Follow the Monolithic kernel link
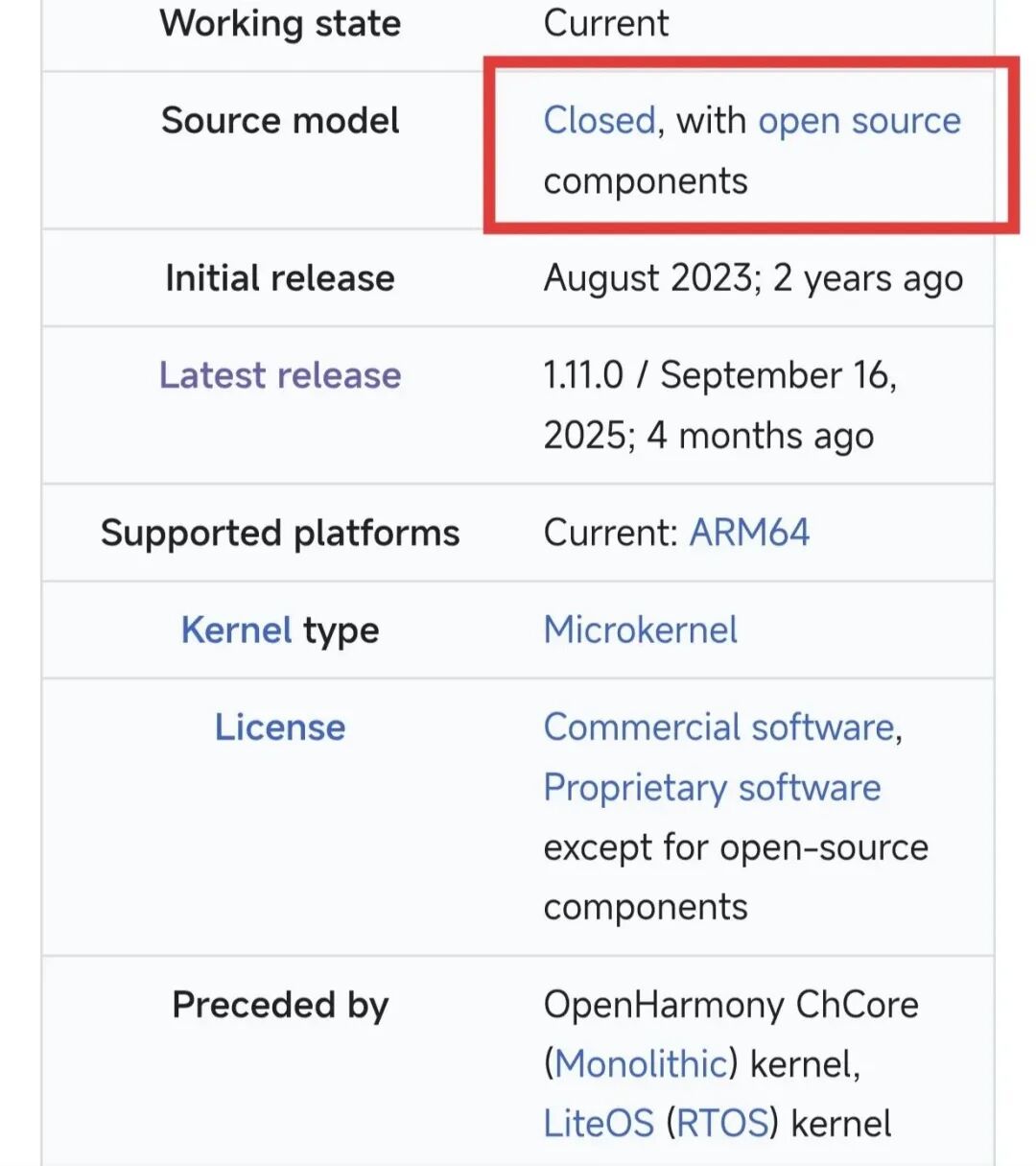Viewport: 1036px width, 1166px height. pos(641,1064)
